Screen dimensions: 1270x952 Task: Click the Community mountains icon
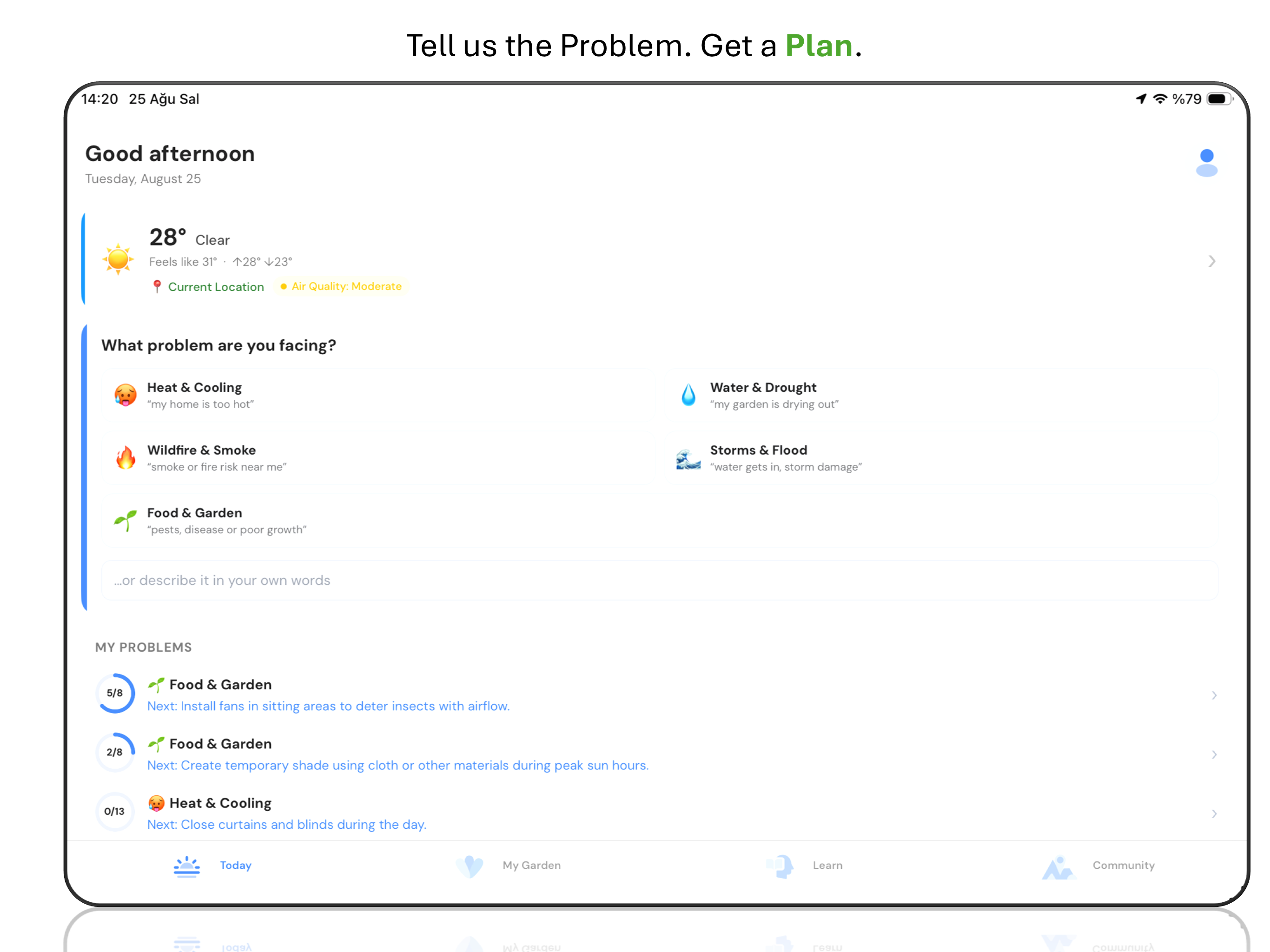click(1058, 867)
